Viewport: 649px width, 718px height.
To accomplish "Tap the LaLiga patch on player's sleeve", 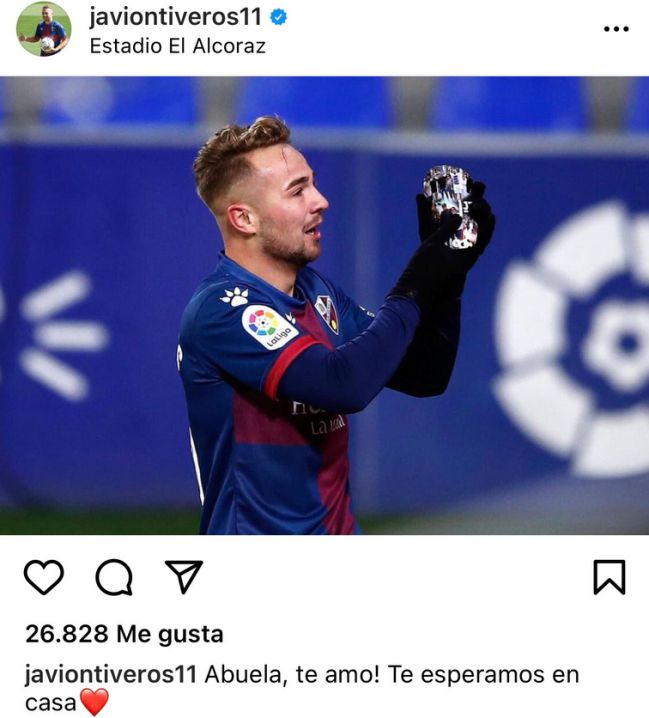I will [x=269, y=326].
